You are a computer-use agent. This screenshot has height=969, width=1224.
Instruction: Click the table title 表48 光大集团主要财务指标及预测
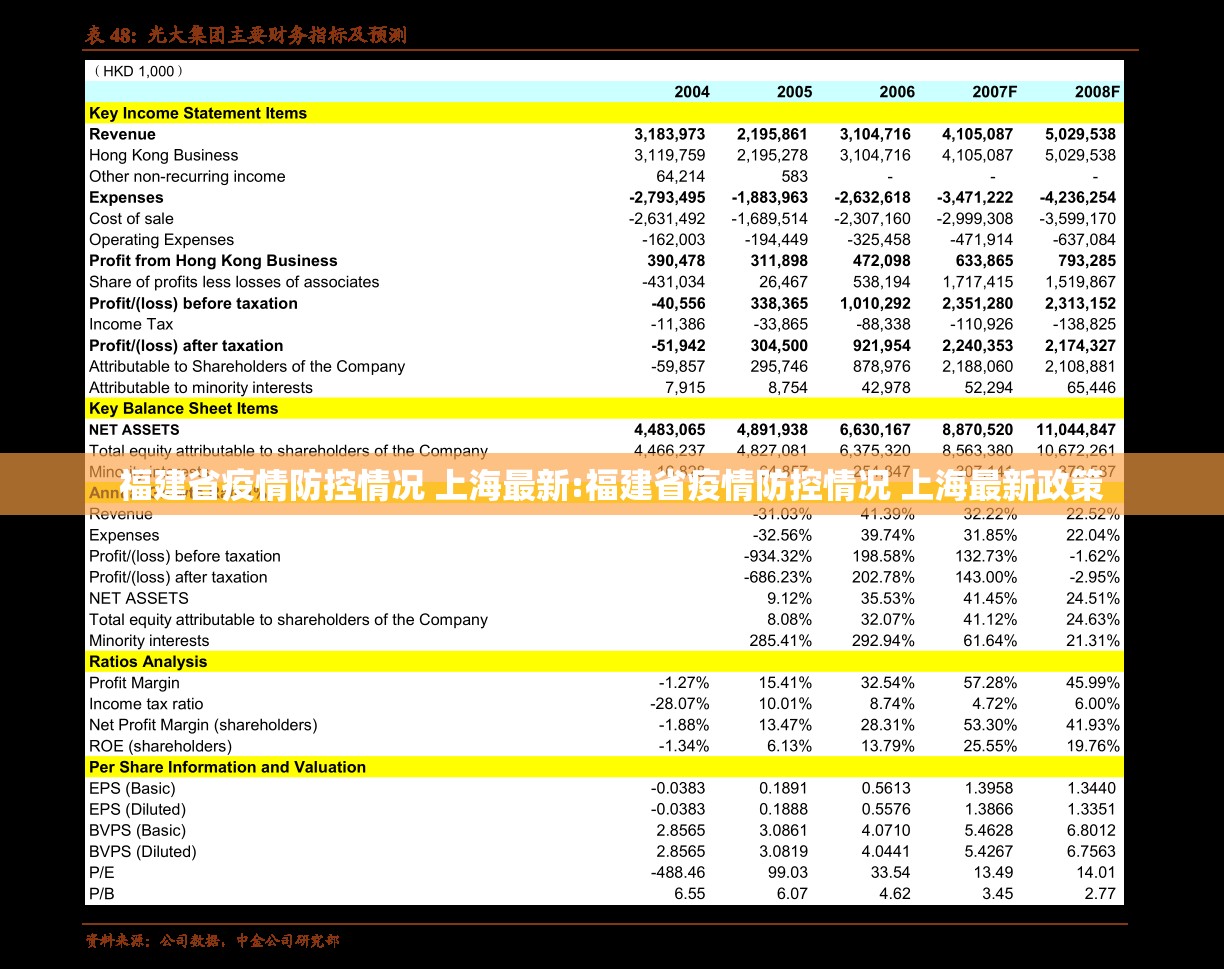pyautogui.click(x=246, y=36)
